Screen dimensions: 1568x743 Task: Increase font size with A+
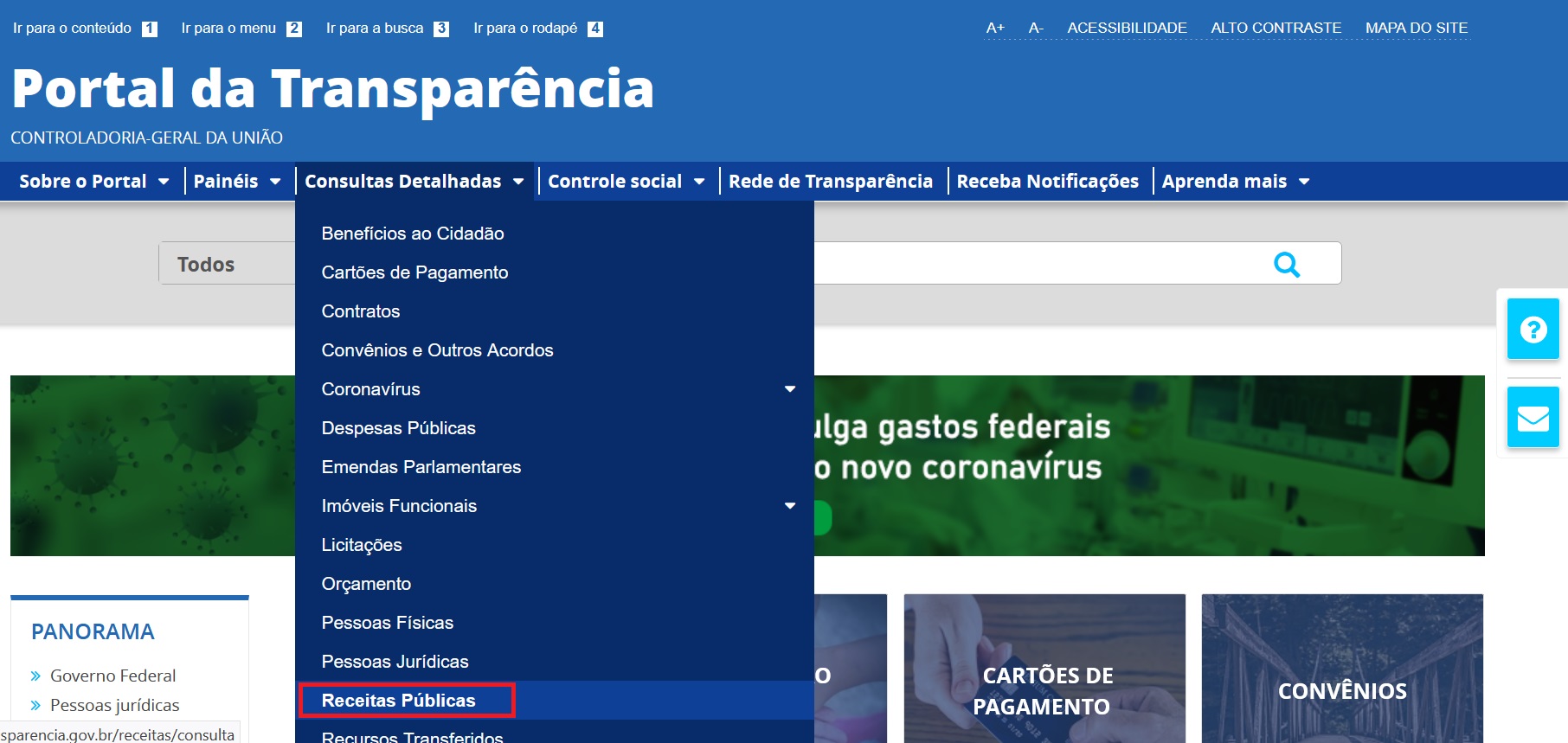coord(995,28)
